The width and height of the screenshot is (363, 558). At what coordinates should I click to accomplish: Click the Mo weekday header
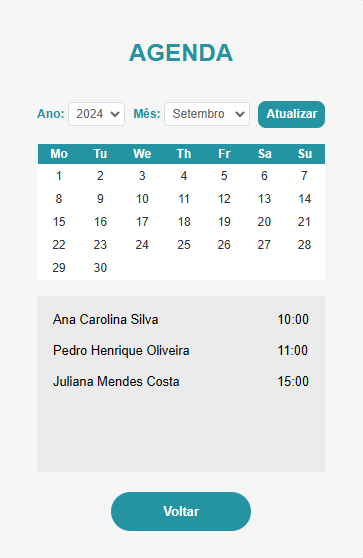click(x=59, y=154)
